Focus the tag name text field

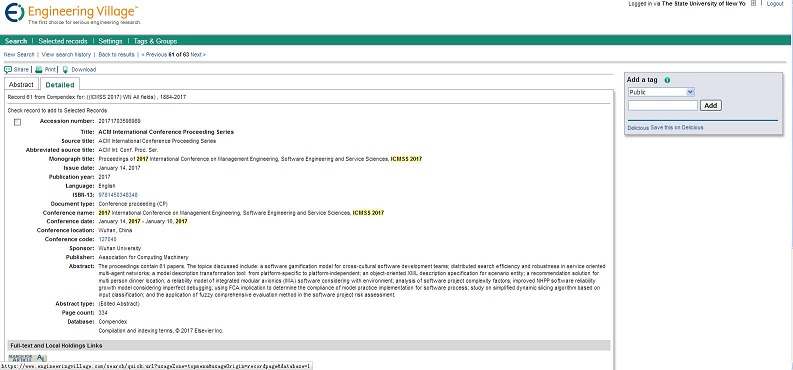click(663, 106)
